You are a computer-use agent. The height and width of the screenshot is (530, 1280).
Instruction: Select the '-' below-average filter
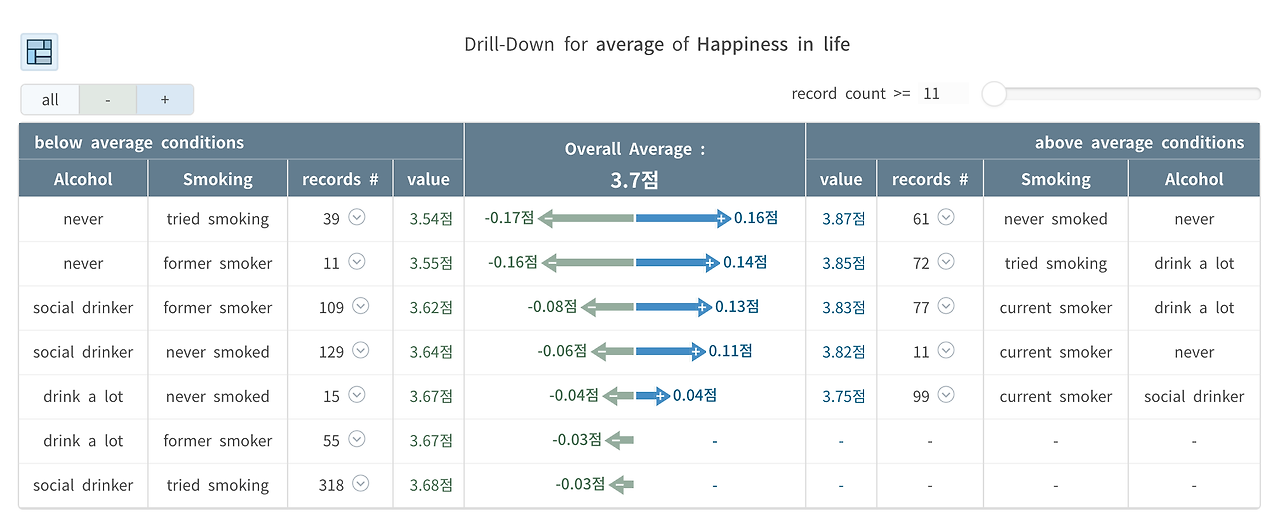[x=108, y=100]
